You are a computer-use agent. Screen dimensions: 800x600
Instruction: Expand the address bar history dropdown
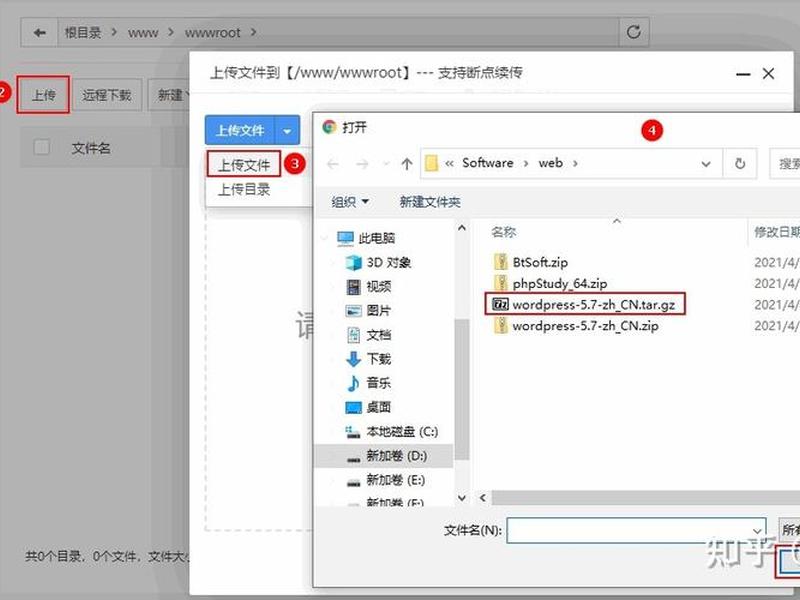click(x=706, y=164)
